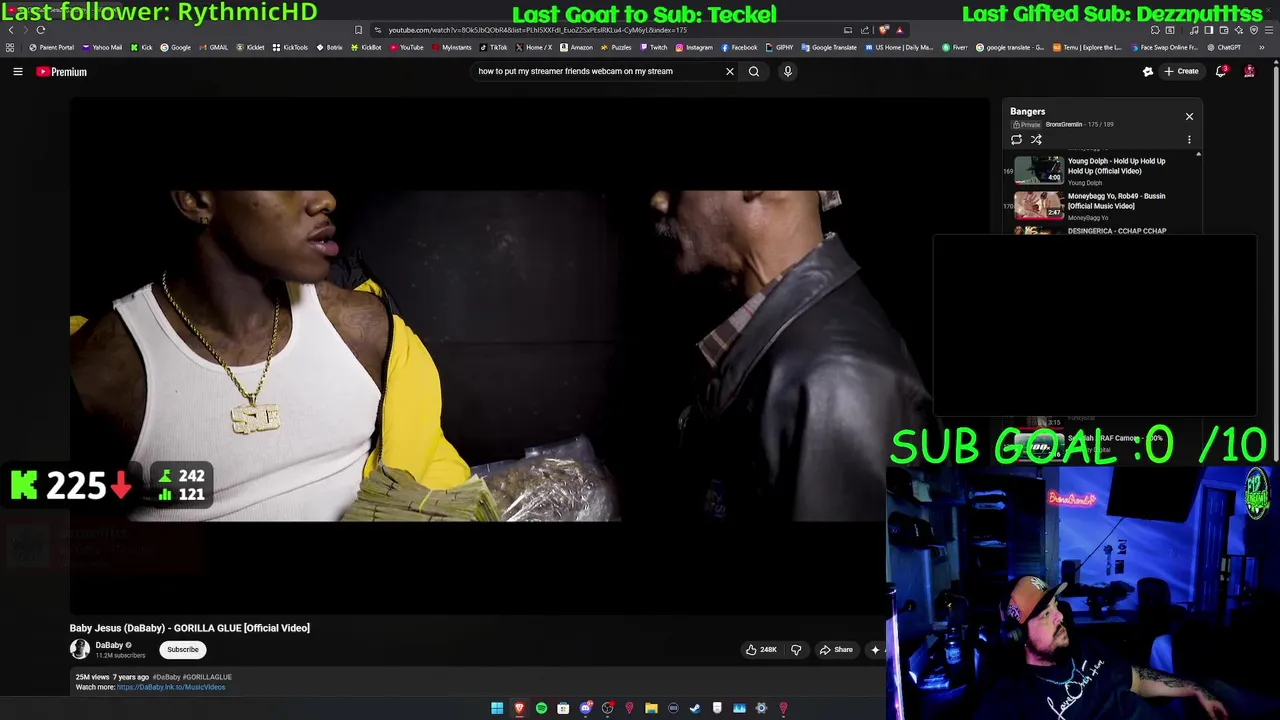
Task: Open the GIPHY bookmark
Action: 780,47
